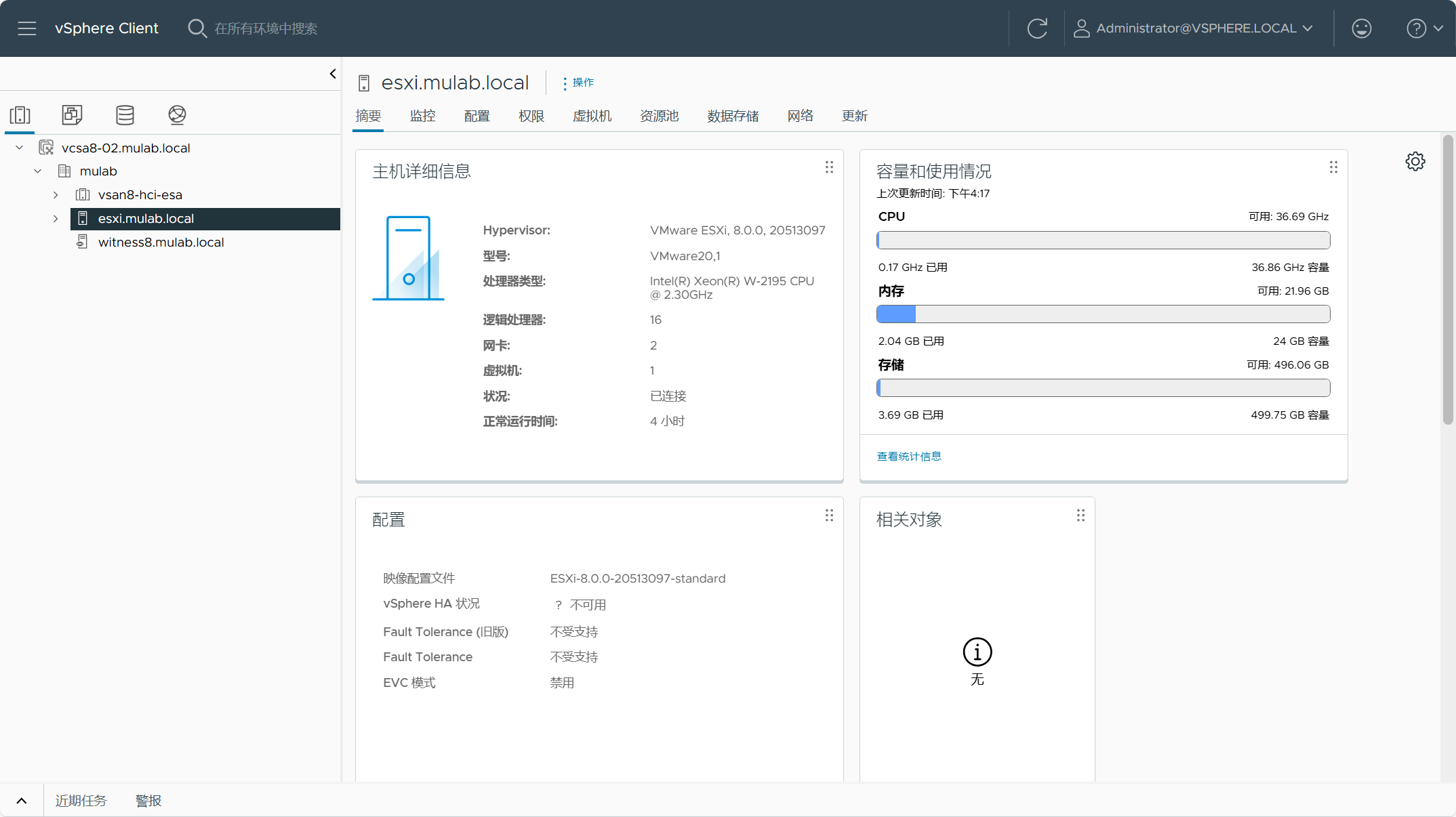Expand the vsan8-hci-esa cluster node
Screen dimensions: 1456x817
(56, 195)
